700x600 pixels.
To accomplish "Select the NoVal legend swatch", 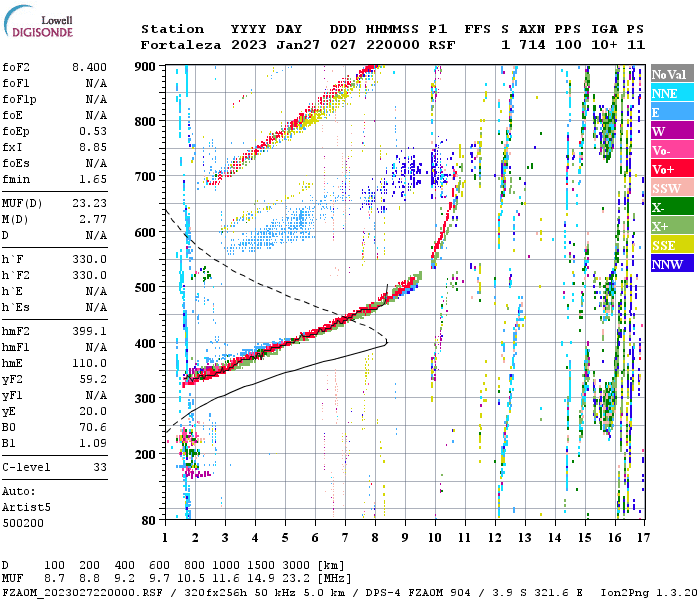I will tap(672, 74).
